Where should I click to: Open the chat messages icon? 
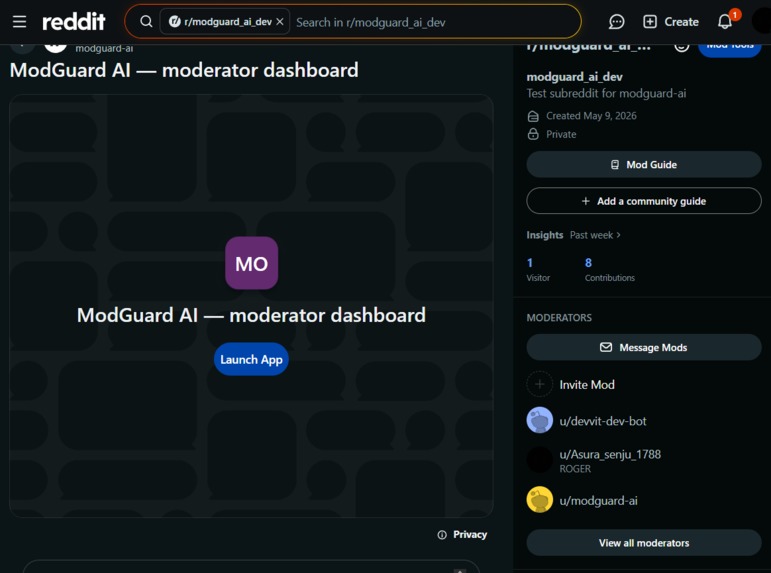(x=616, y=22)
